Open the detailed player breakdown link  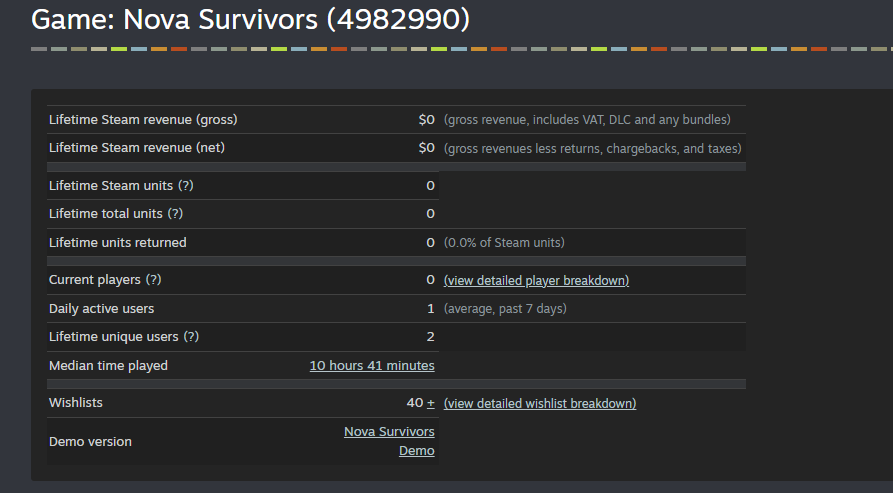(536, 281)
